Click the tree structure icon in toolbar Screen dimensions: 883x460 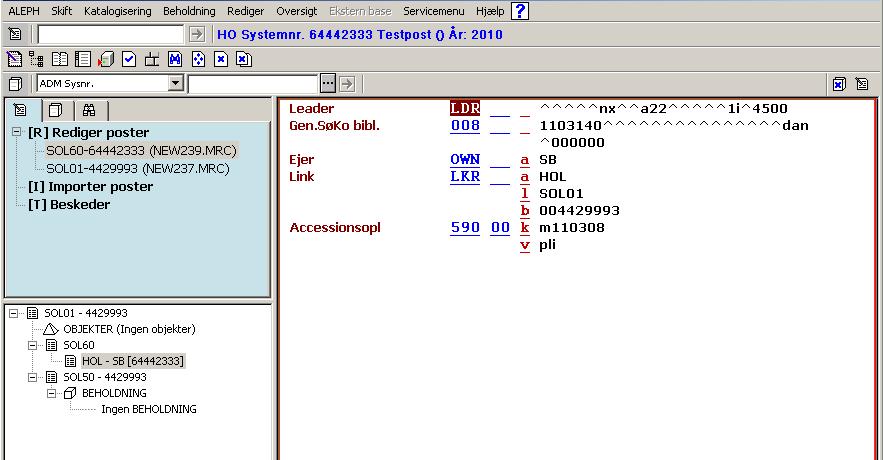click(37, 59)
